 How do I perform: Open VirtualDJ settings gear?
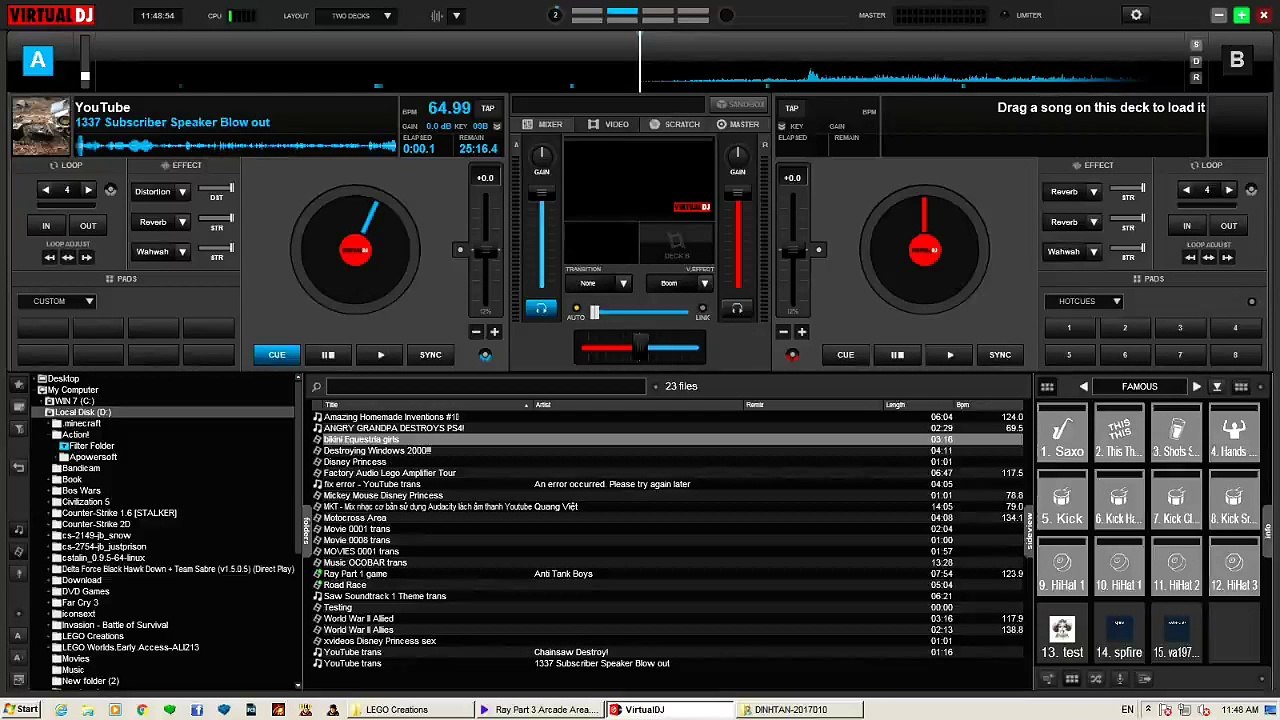coord(1136,15)
